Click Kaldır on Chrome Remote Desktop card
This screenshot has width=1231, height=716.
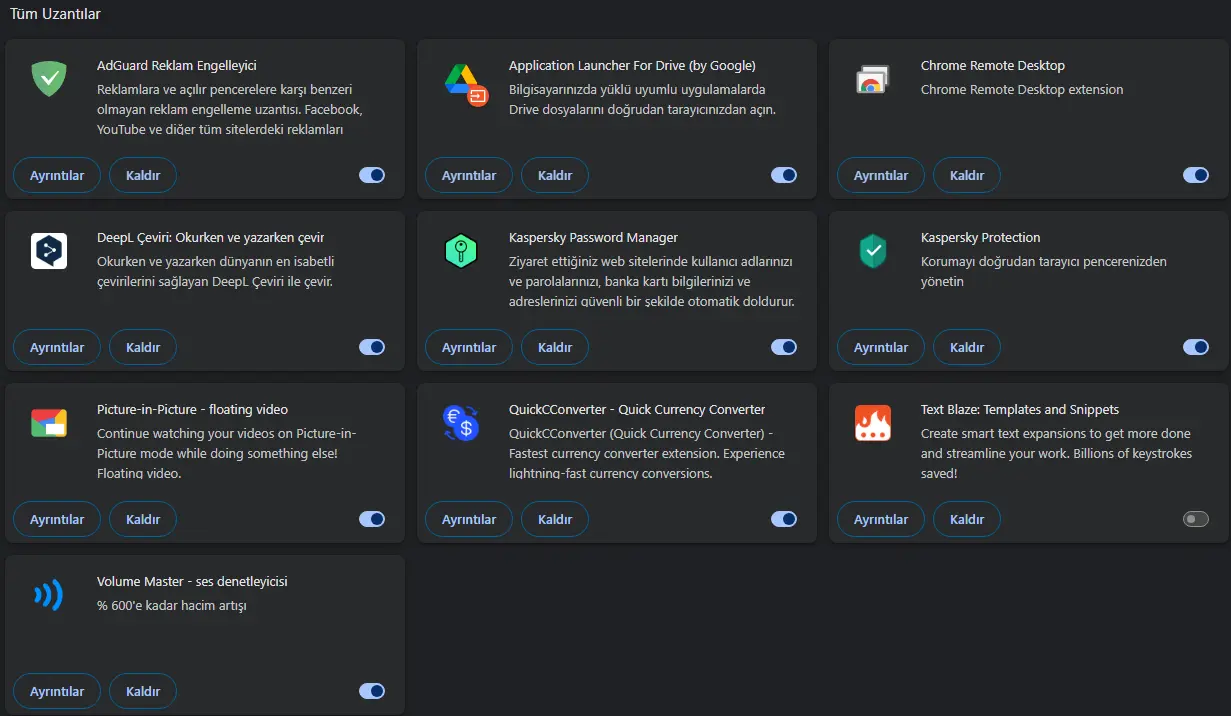tap(967, 175)
